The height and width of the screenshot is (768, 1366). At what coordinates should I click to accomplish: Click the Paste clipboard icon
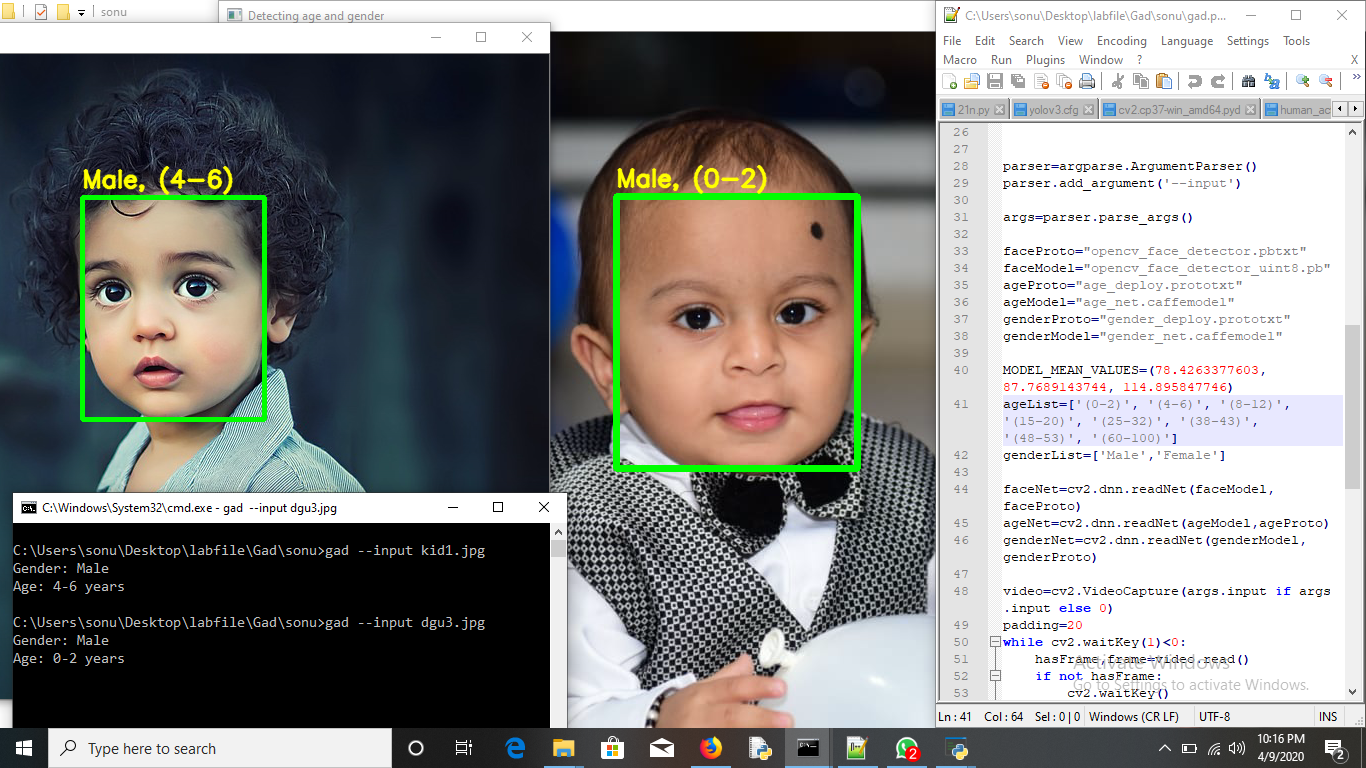click(1163, 82)
